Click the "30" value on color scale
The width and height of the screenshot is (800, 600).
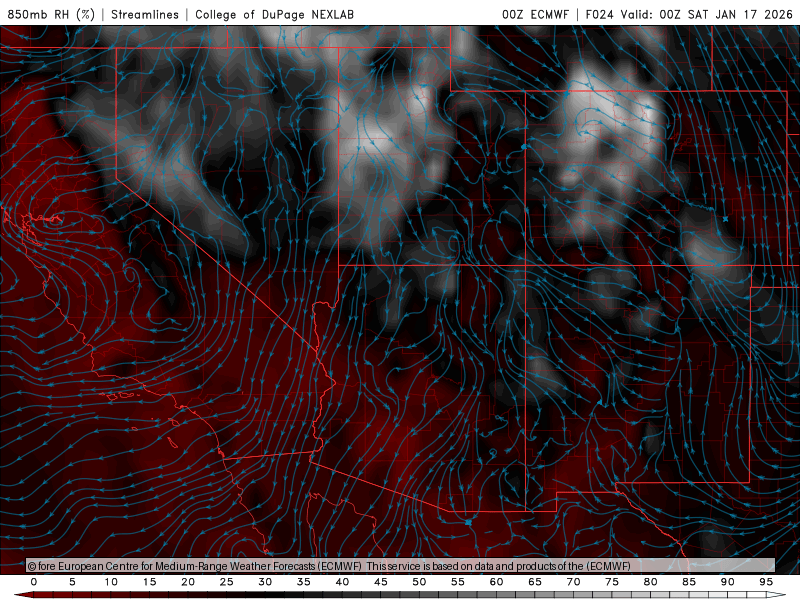pos(265,582)
